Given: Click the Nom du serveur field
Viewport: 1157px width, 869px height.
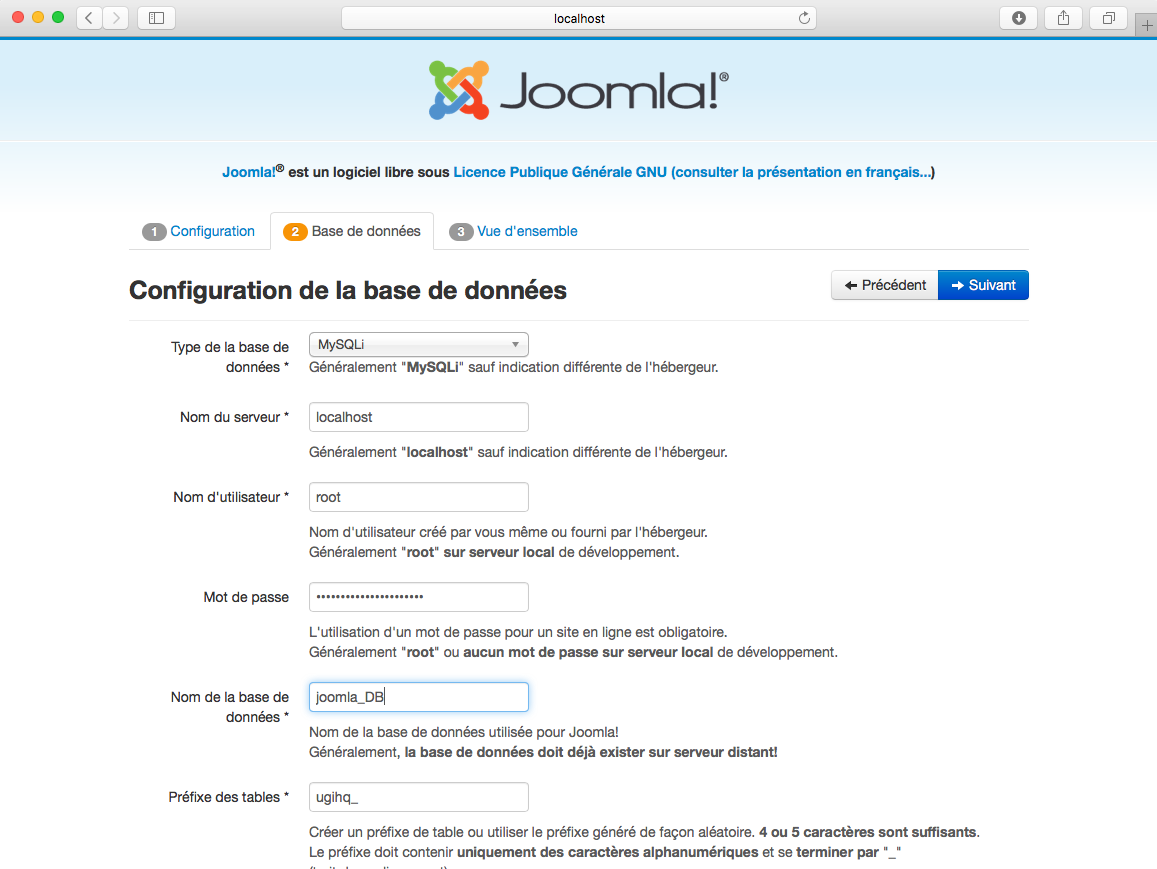Looking at the screenshot, I should coord(418,417).
